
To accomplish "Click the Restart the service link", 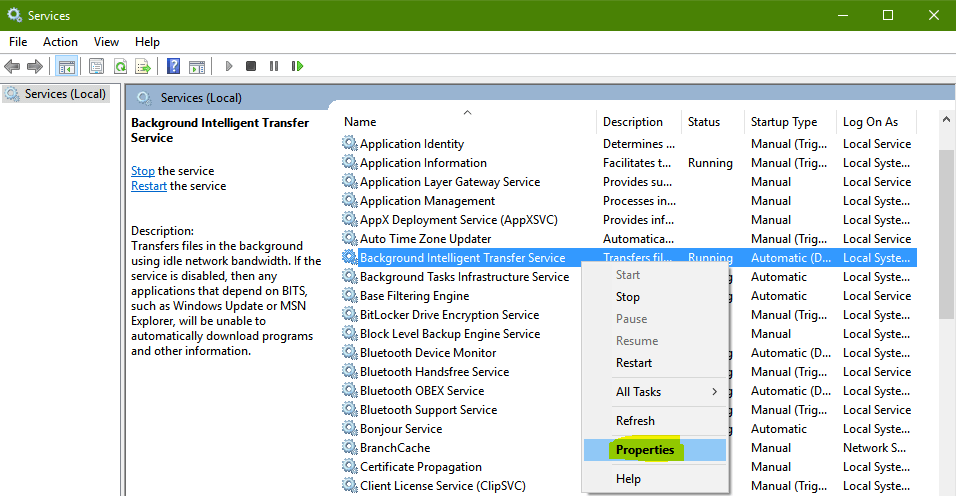I will pos(149,186).
